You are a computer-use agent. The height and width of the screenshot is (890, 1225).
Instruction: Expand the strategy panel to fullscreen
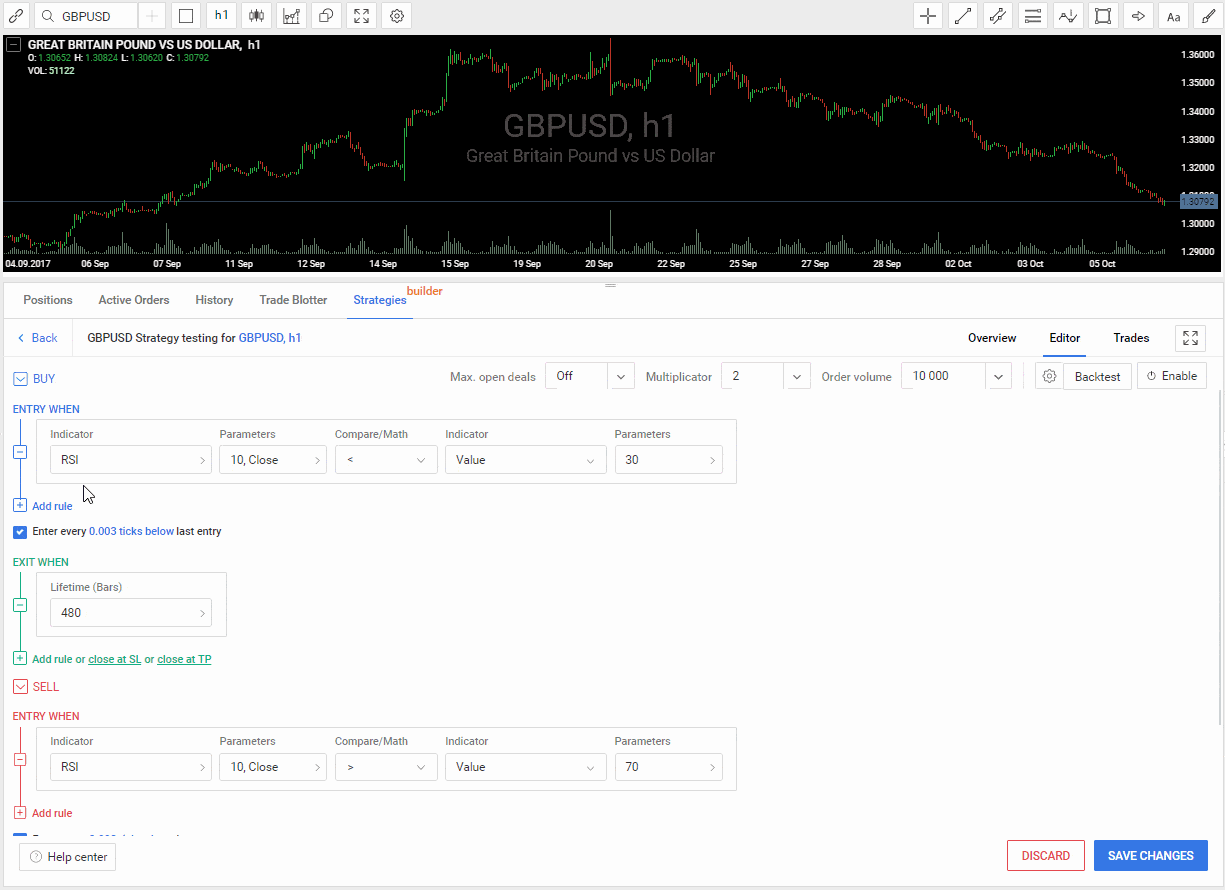[1190, 338]
